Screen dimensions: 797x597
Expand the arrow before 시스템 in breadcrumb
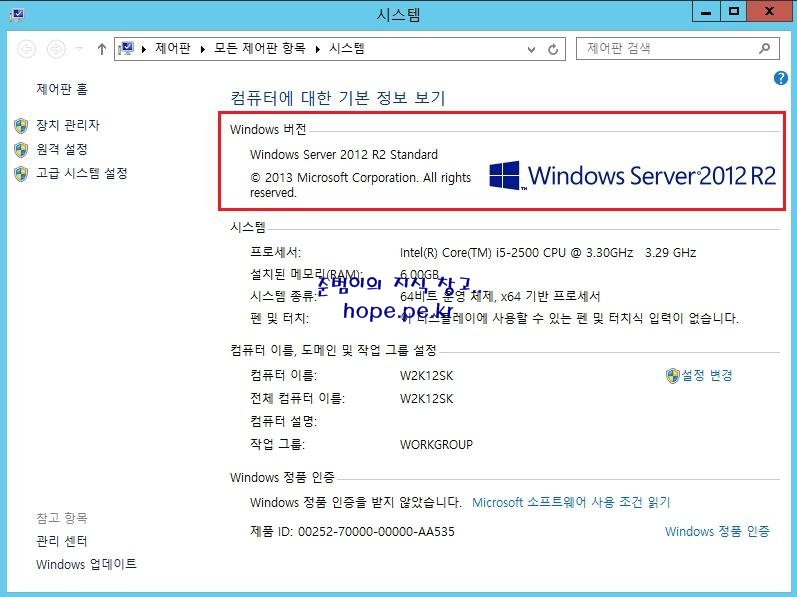coord(318,49)
